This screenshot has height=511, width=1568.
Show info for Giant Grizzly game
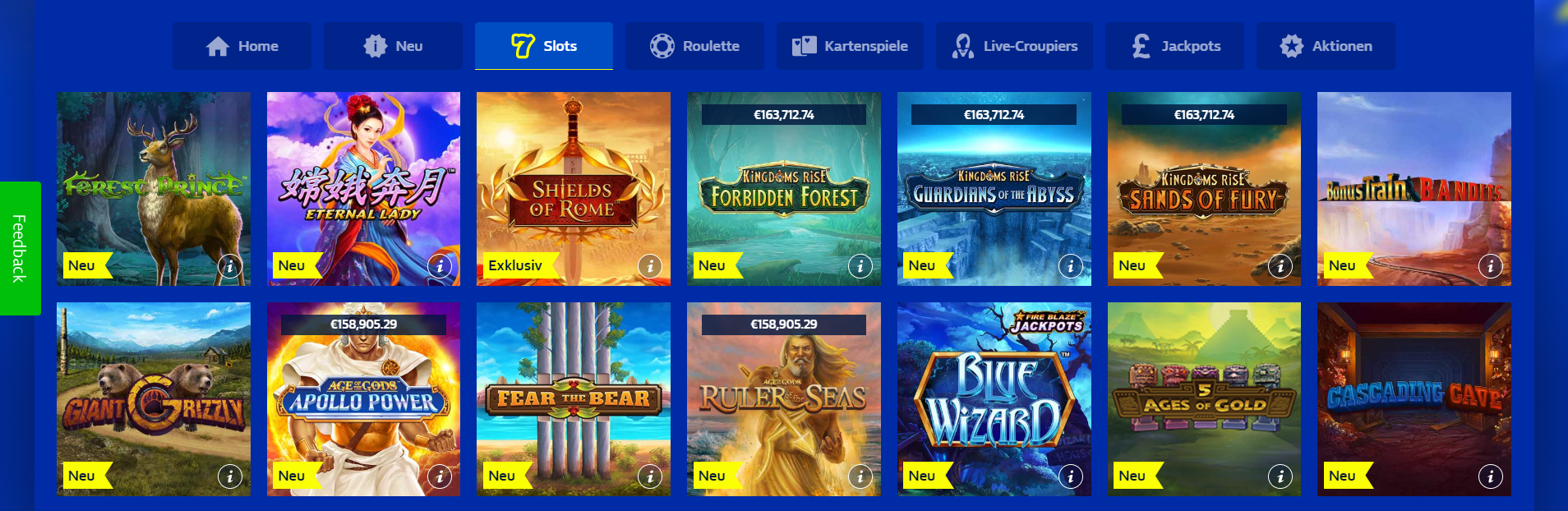pos(230,476)
